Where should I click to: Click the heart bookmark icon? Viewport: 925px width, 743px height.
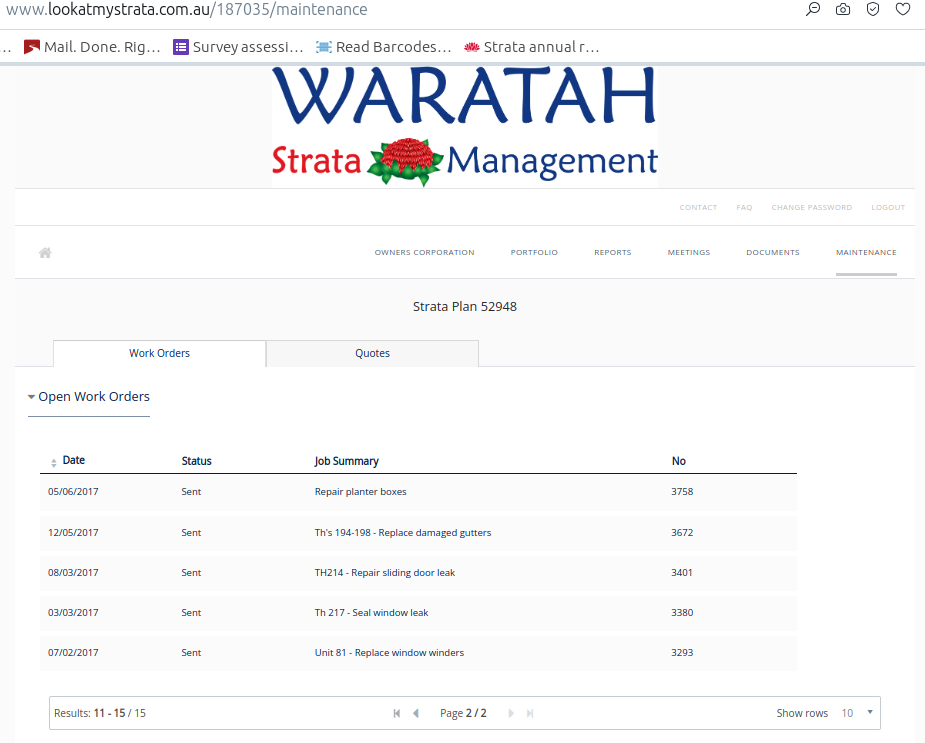click(903, 9)
